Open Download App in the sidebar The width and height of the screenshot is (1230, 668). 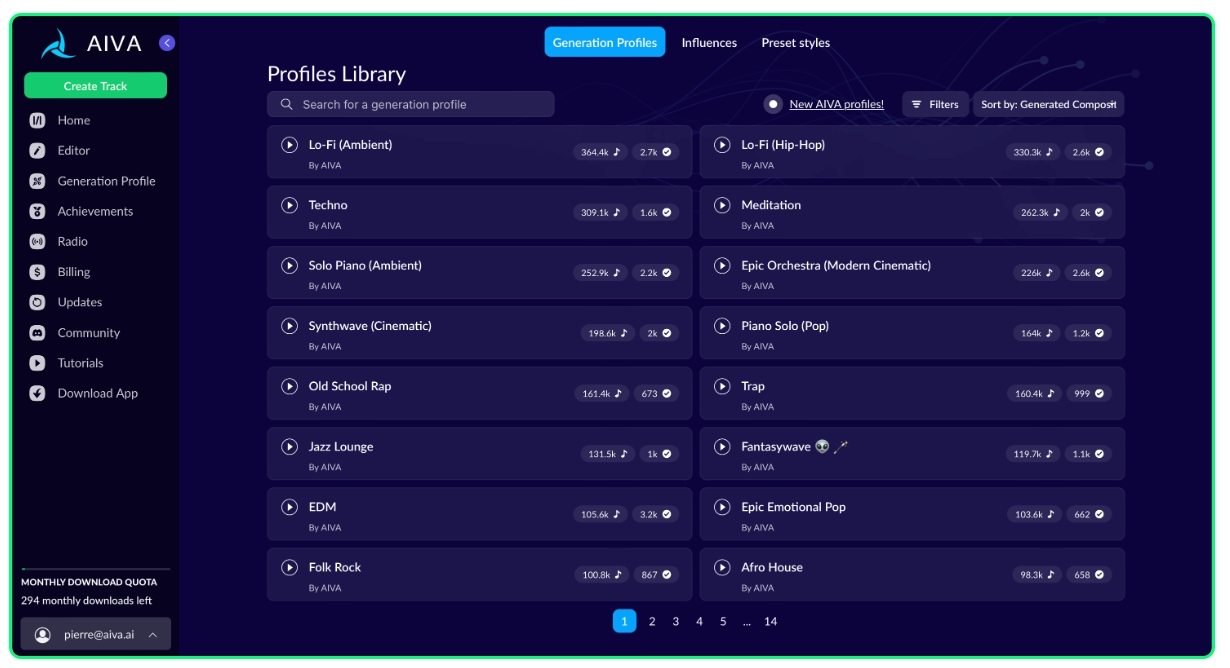point(98,393)
